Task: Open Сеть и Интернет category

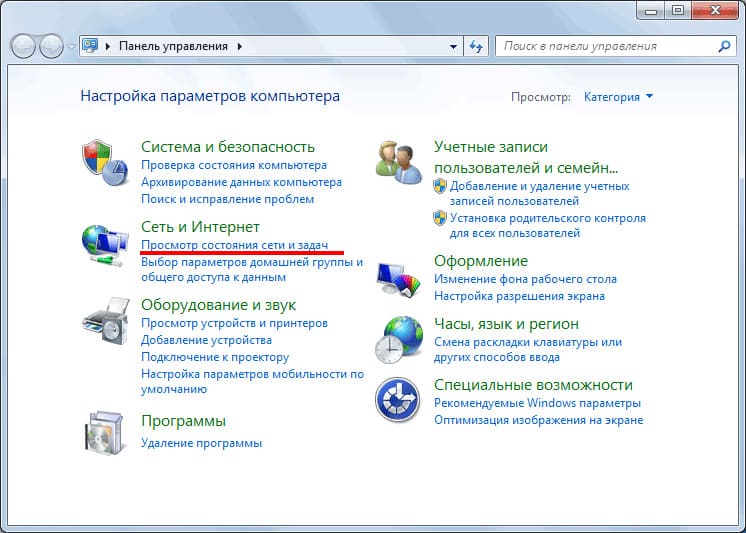Action: [200, 227]
